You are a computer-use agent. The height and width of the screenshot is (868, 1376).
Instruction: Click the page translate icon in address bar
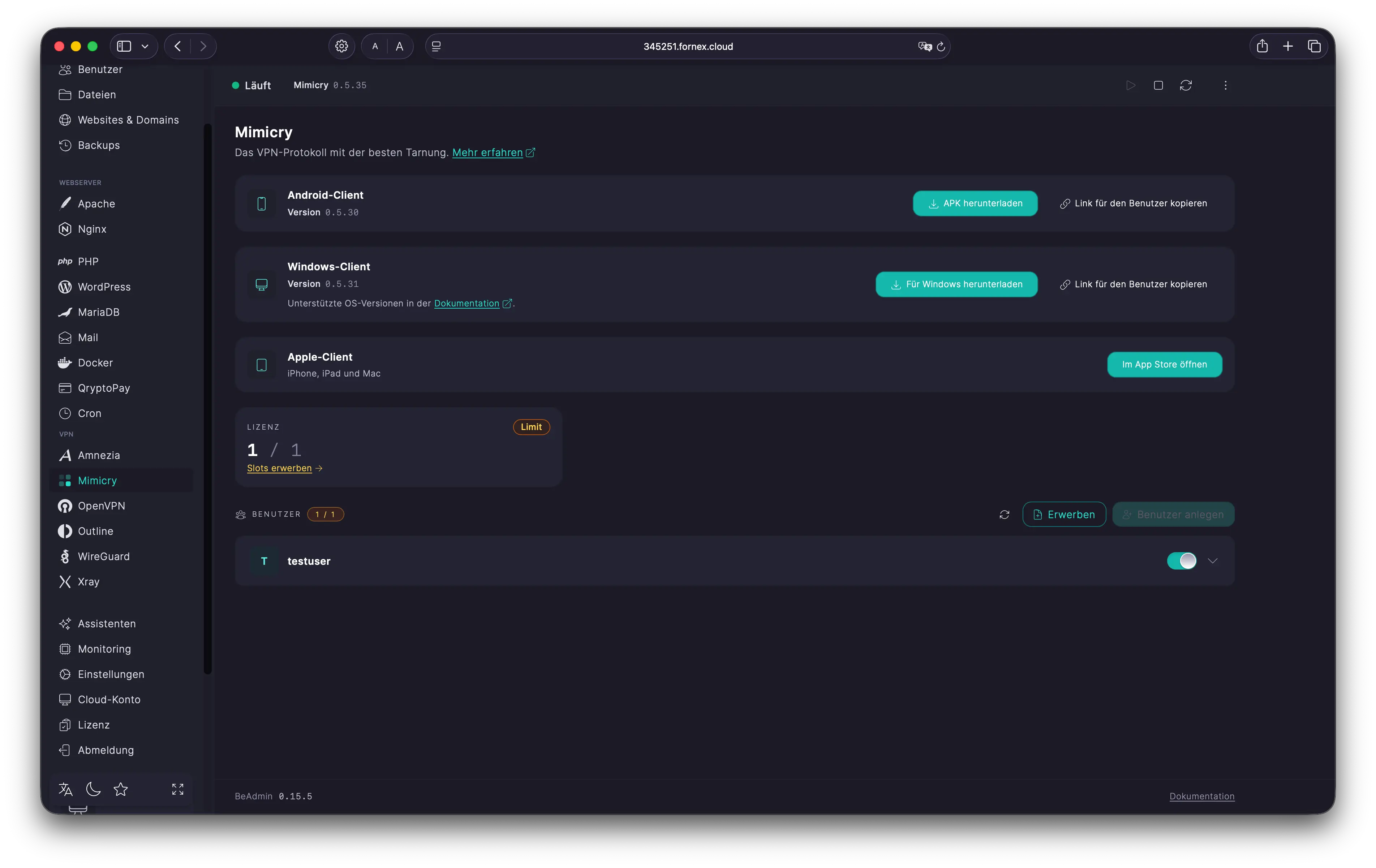click(x=925, y=46)
